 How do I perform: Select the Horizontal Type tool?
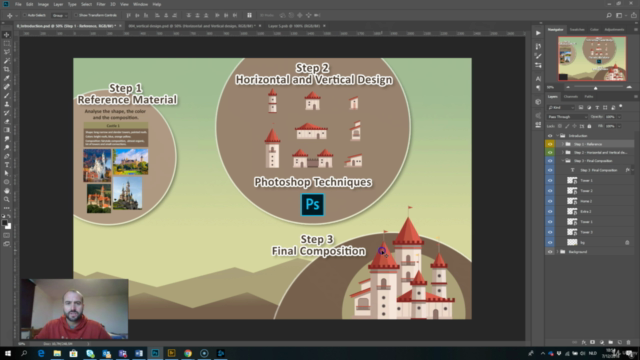tap(7, 164)
